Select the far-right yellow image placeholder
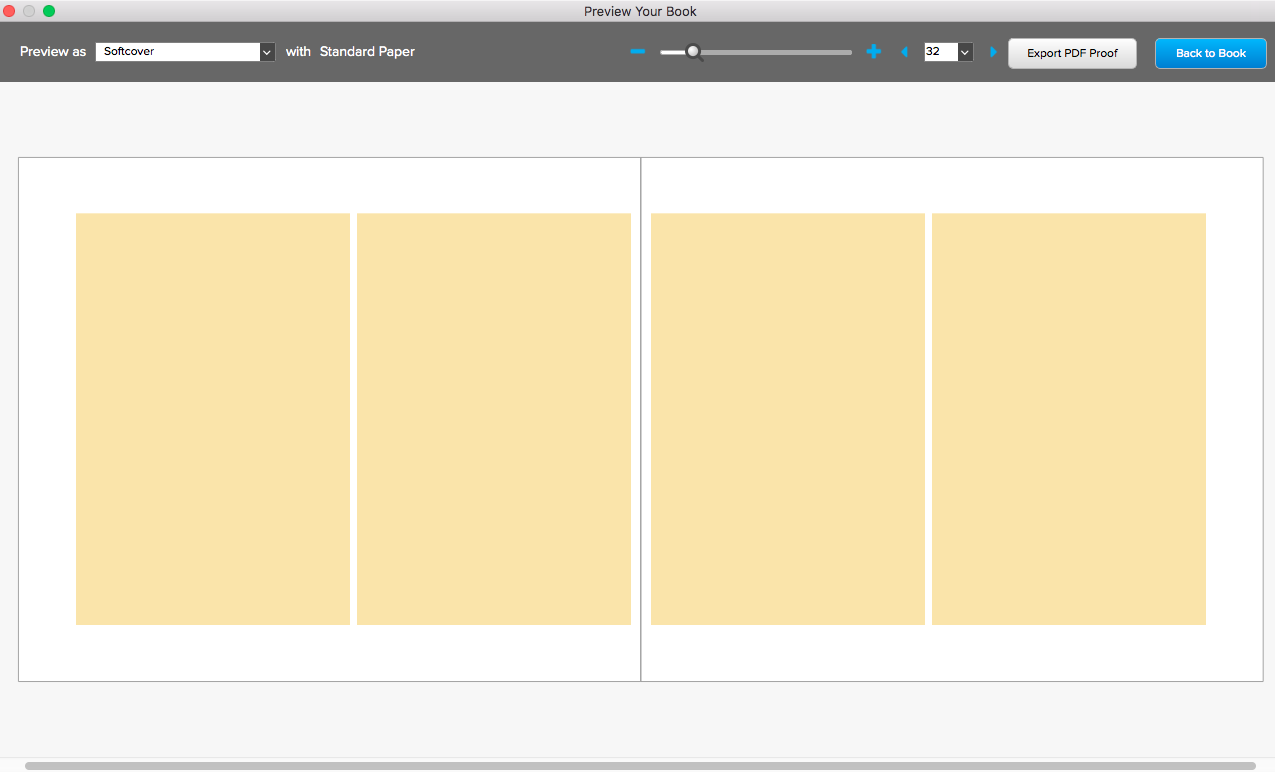This screenshot has height=772, width=1275. click(1069, 419)
